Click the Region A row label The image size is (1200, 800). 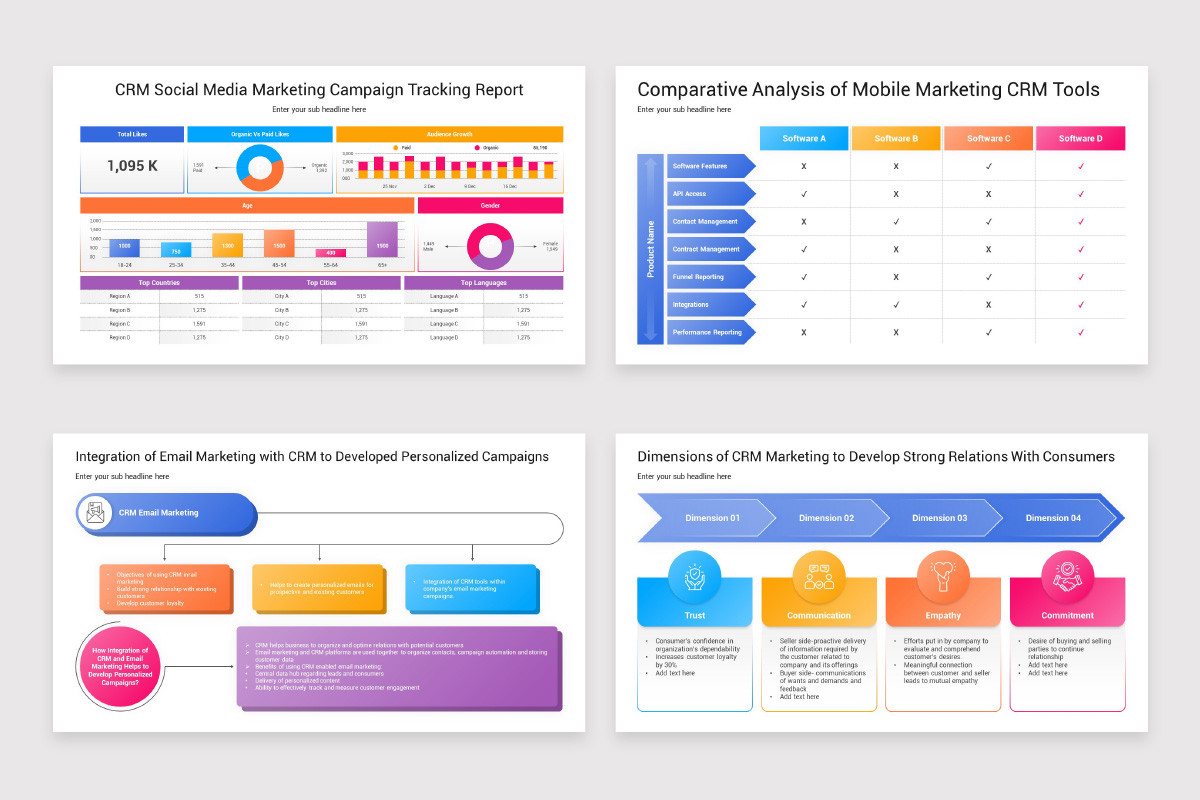click(x=119, y=296)
